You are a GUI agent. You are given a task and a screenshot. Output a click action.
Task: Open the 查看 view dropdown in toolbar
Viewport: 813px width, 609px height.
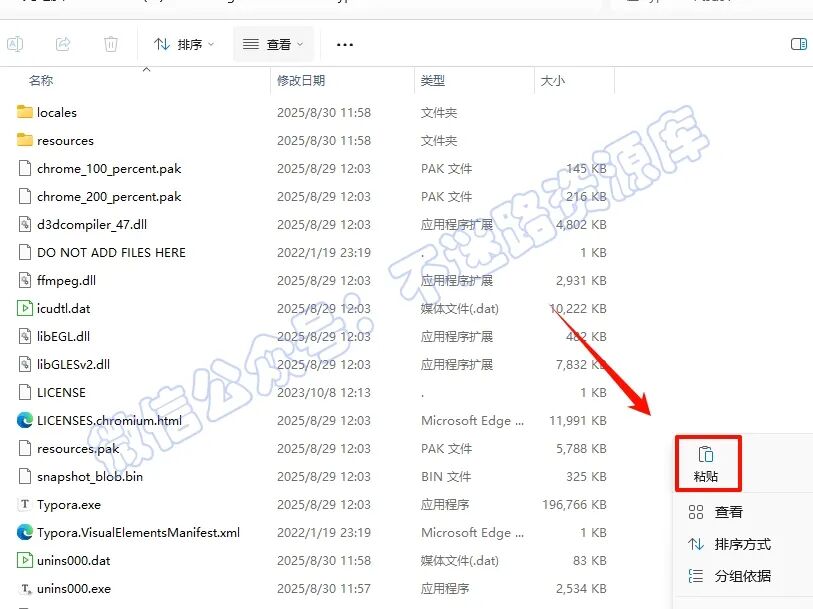click(x=273, y=45)
